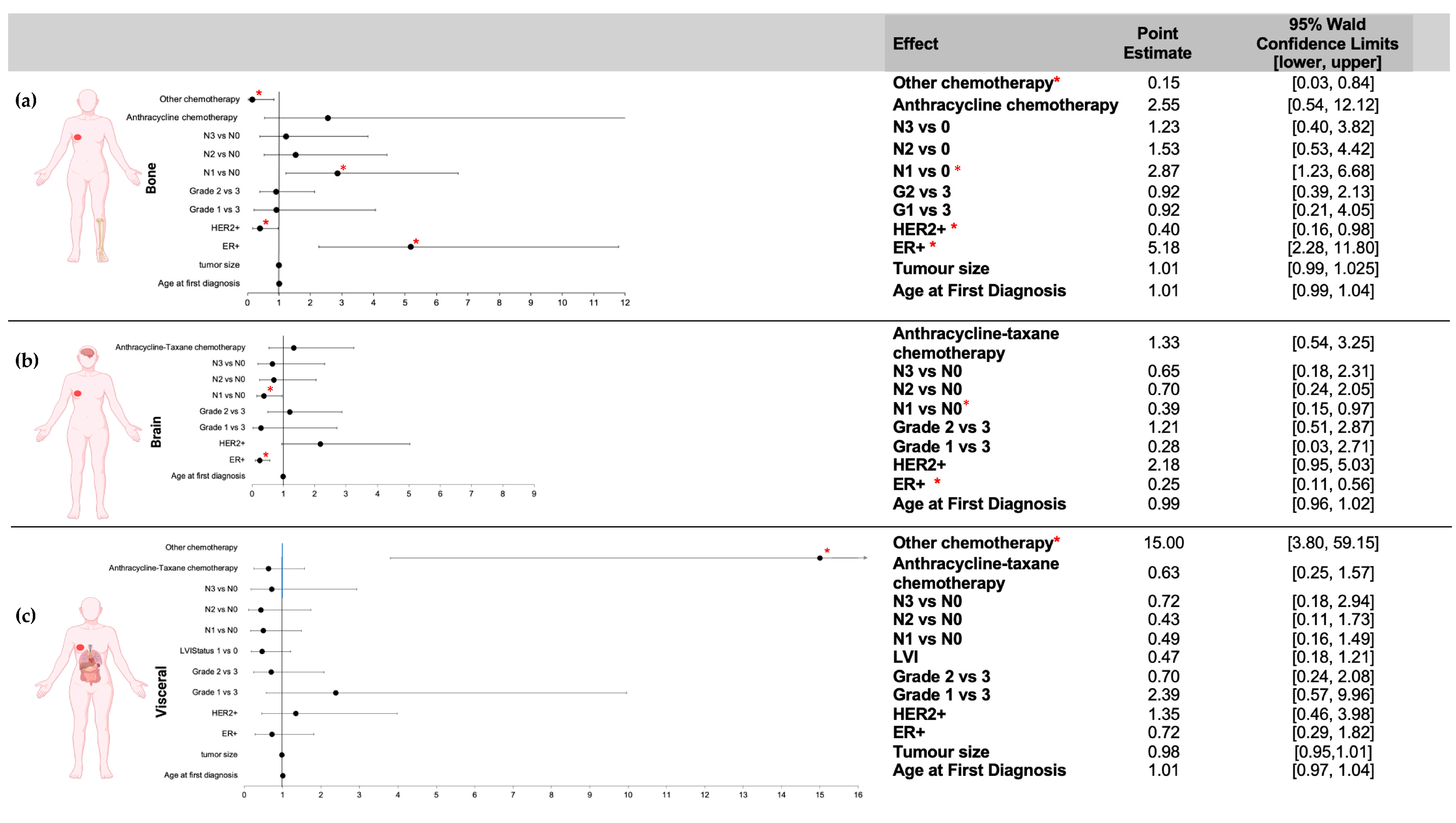The height and width of the screenshot is (823, 1456).
Task: Click the bone metastasis body illustration
Action: [x=88, y=175]
